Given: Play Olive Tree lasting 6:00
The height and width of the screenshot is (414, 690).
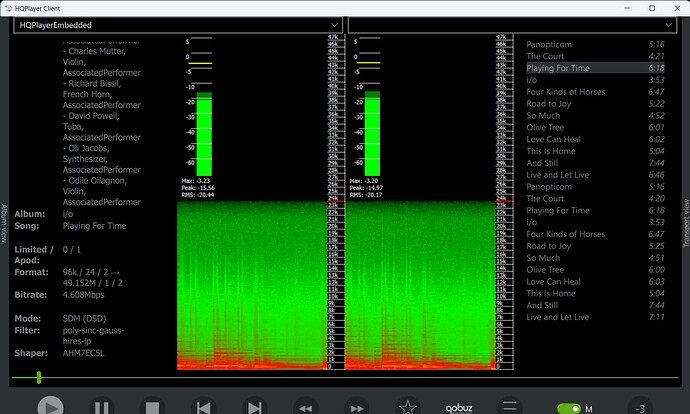Looking at the screenshot, I should (x=595, y=270).
